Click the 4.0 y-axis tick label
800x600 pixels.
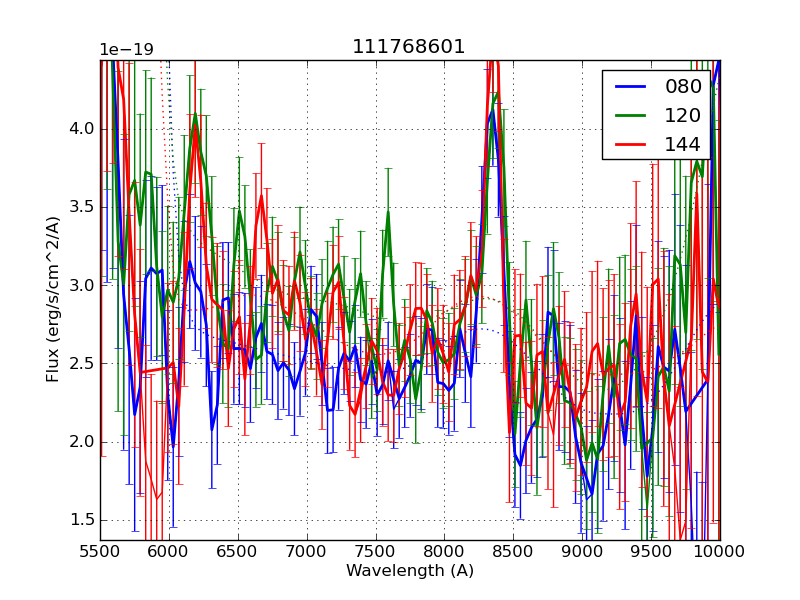[x=82, y=129]
